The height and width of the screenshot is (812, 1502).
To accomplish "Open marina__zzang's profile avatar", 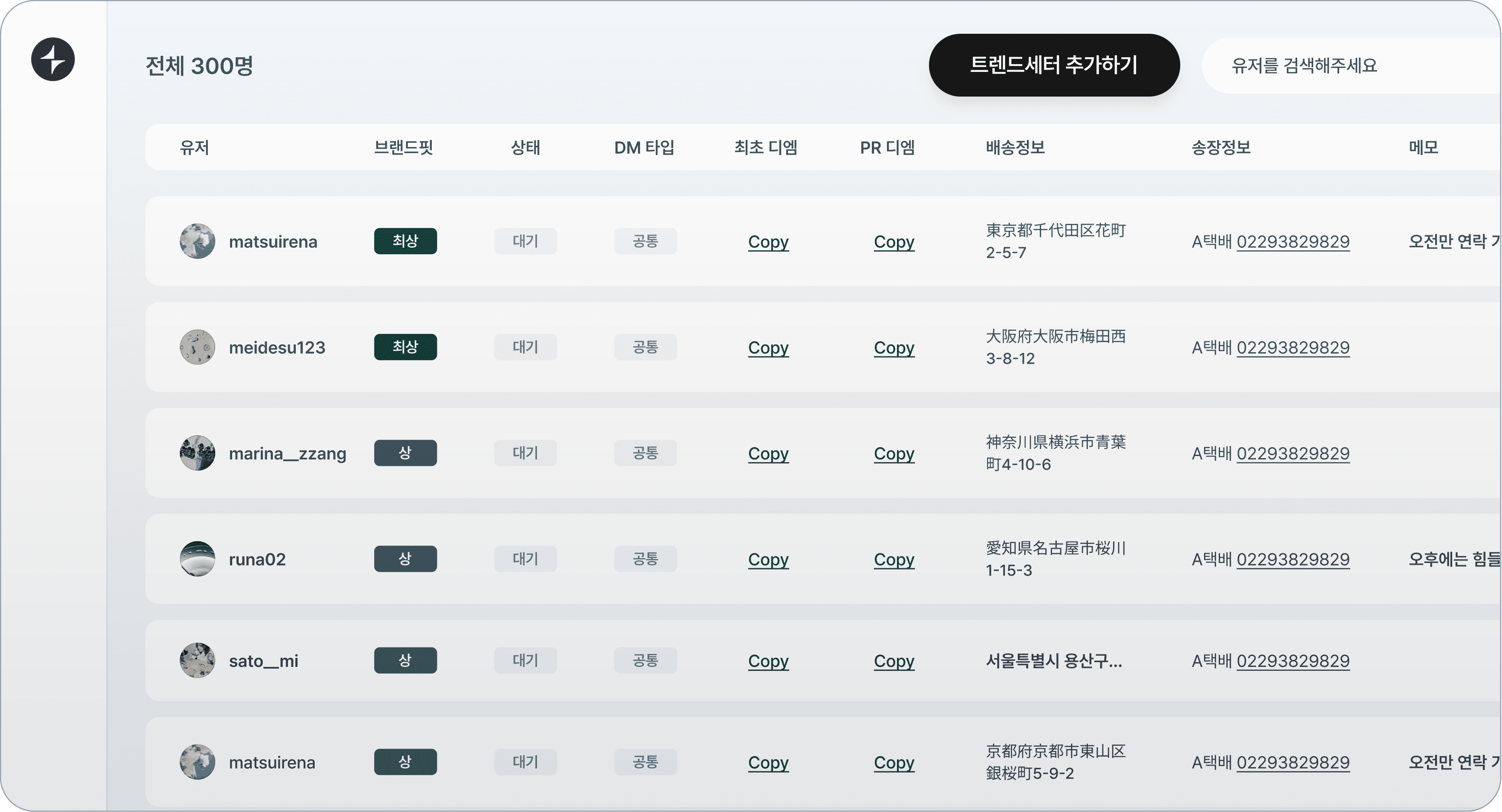I will tap(197, 453).
